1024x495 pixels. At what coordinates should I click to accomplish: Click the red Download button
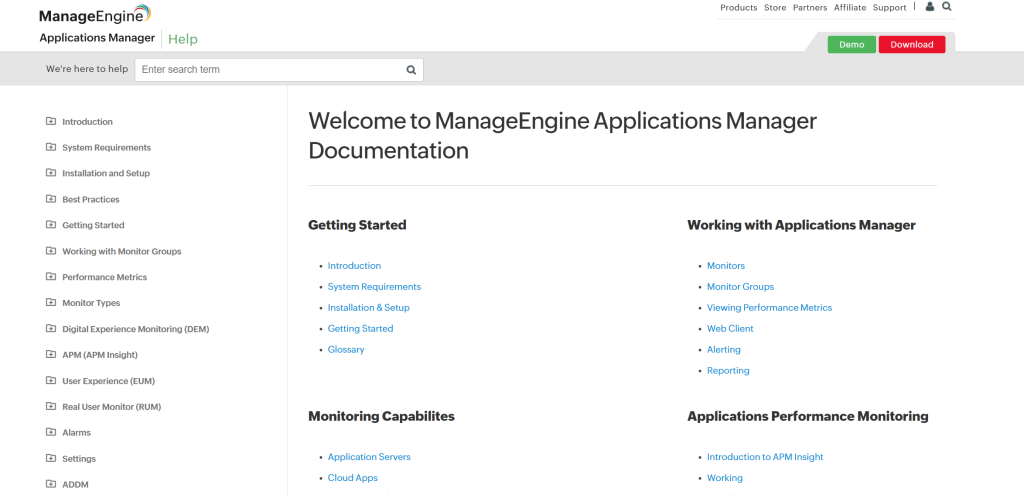click(912, 44)
